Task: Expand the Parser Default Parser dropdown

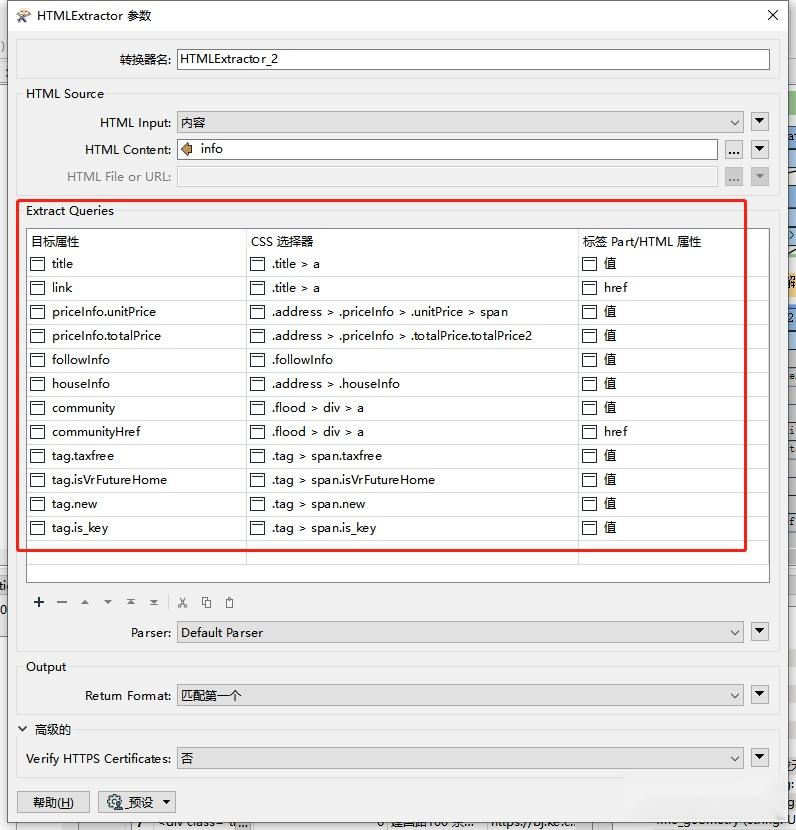Action: coord(460,633)
